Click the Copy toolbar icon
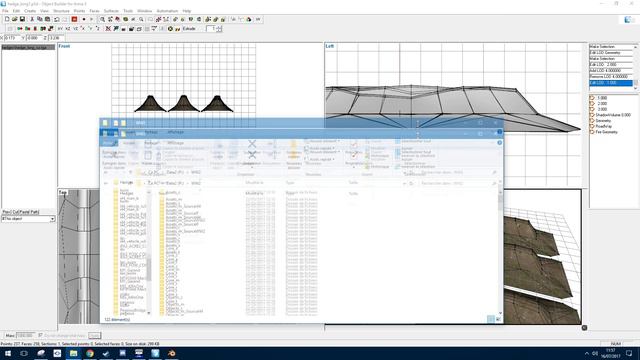 coord(40,19)
